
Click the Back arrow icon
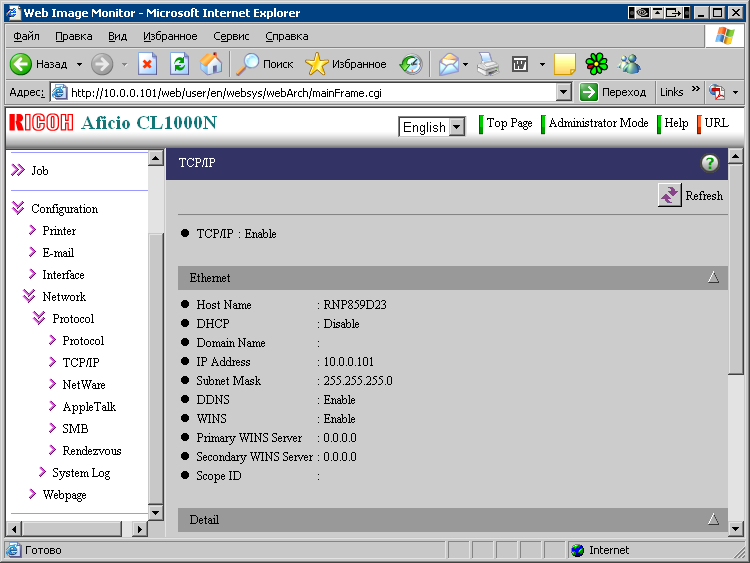pos(21,64)
